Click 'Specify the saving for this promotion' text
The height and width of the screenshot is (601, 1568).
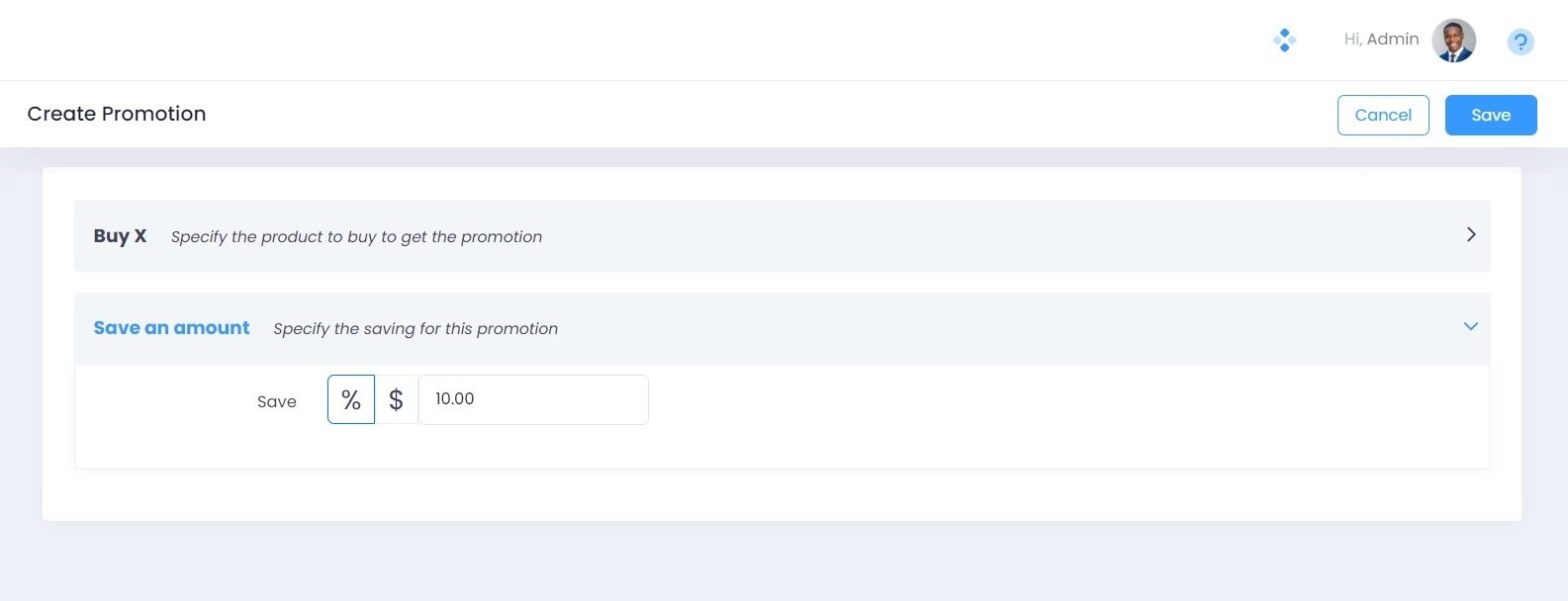415,328
